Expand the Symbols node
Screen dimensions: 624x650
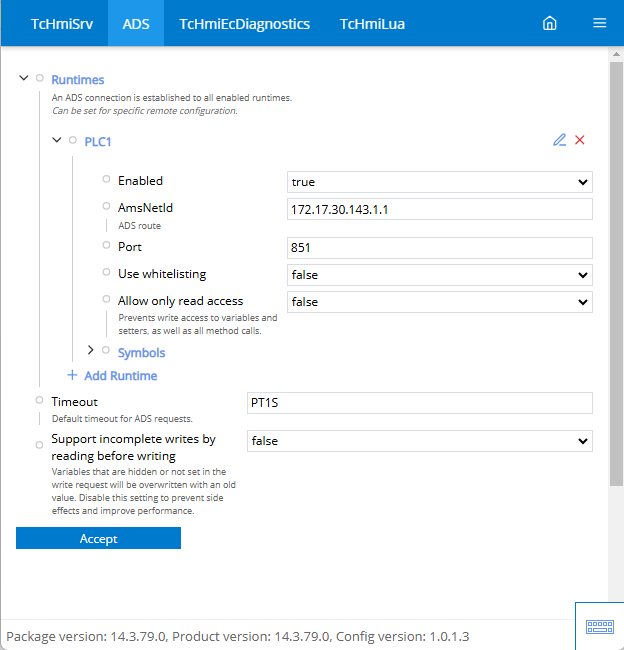click(x=91, y=350)
